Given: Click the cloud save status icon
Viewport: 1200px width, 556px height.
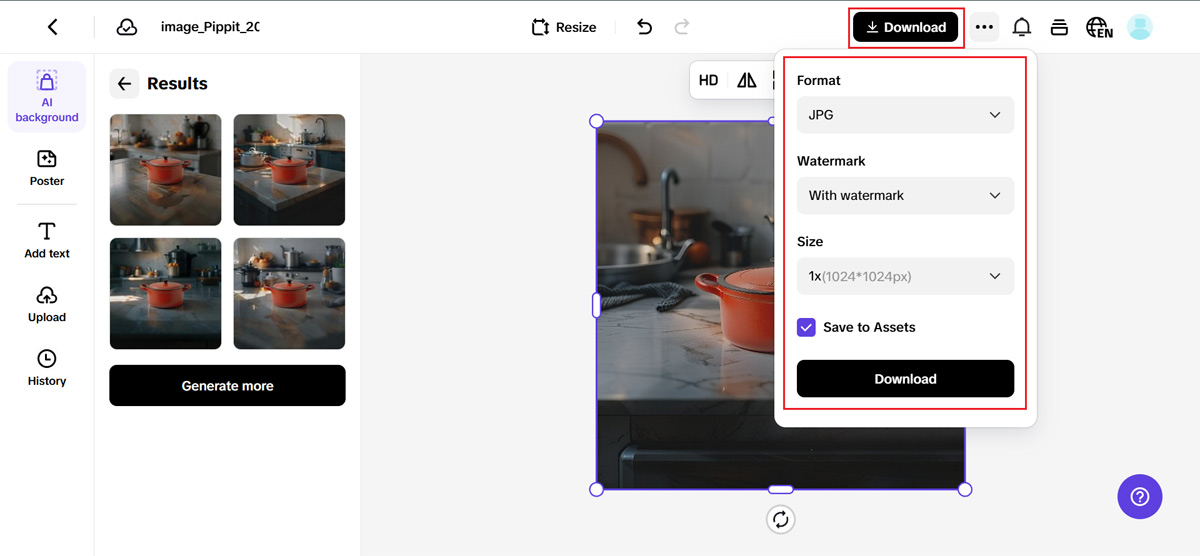Looking at the screenshot, I should pyautogui.click(x=127, y=27).
